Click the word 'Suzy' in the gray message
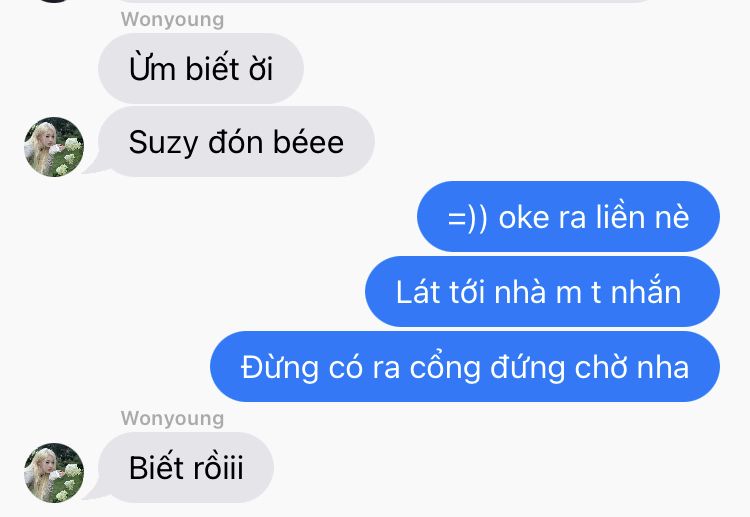This screenshot has width=750, height=517. (163, 143)
